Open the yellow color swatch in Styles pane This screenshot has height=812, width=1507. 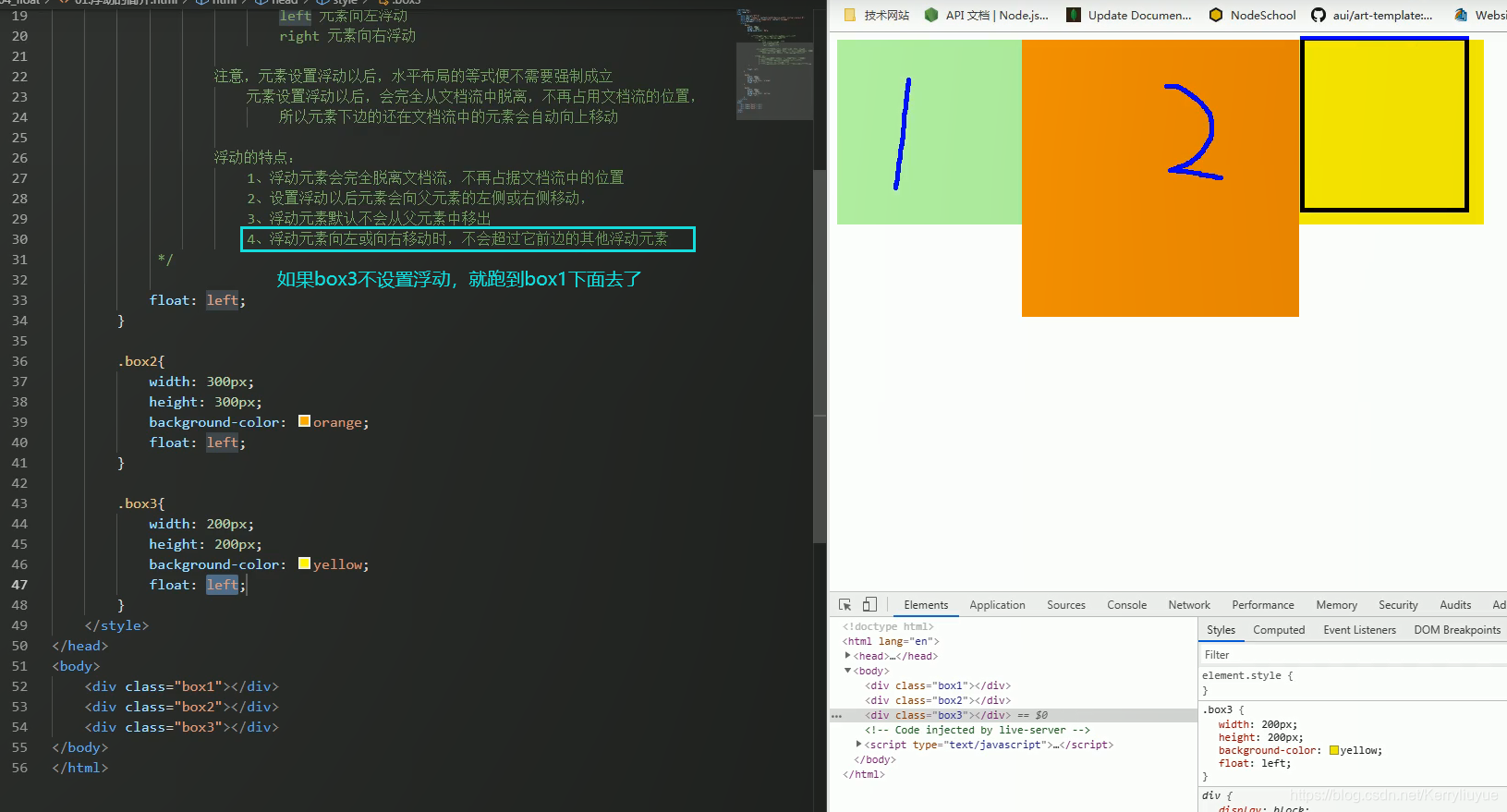[1334, 750]
